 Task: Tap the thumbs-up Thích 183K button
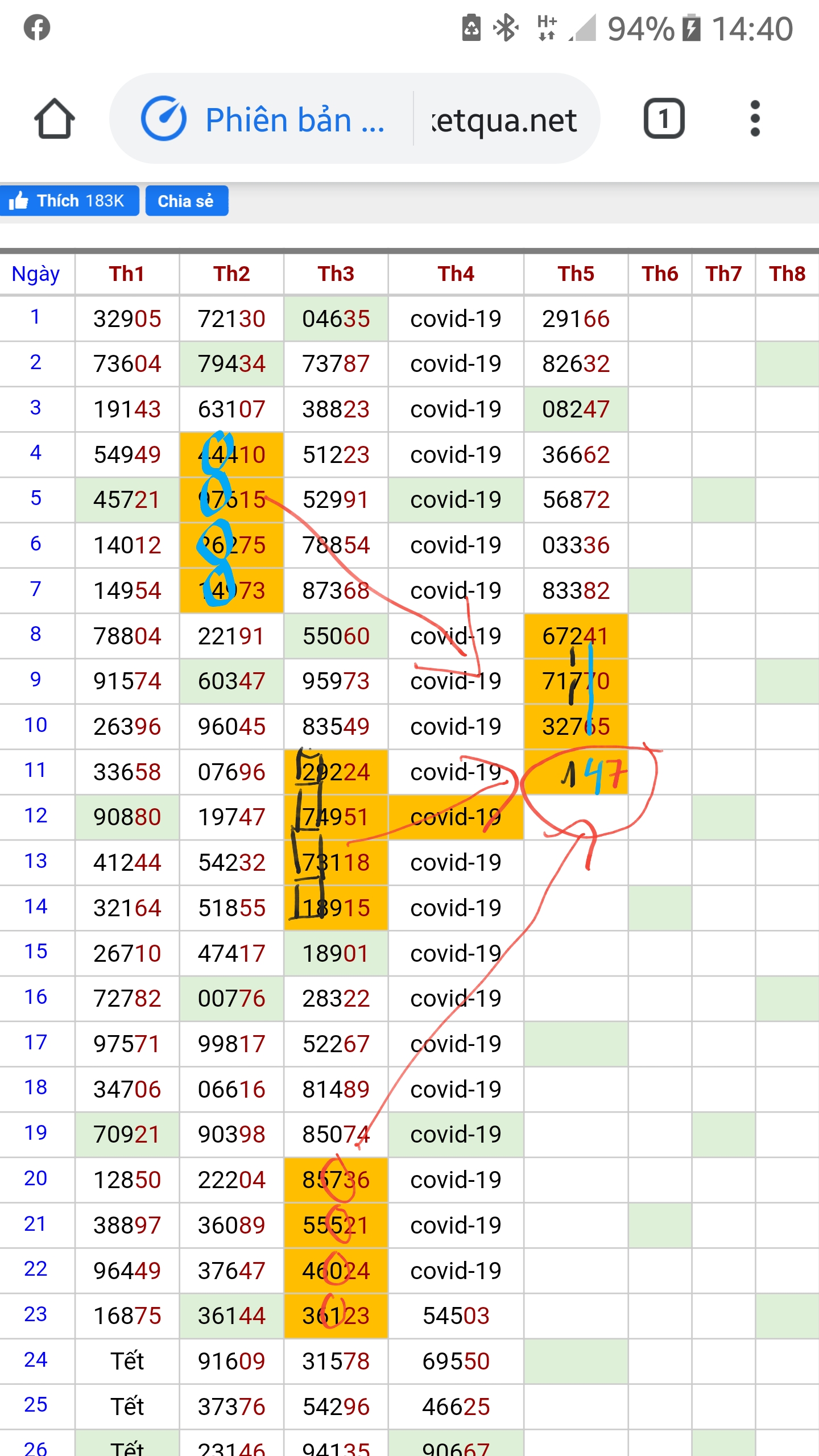pyautogui.click(x=69, y=201)
